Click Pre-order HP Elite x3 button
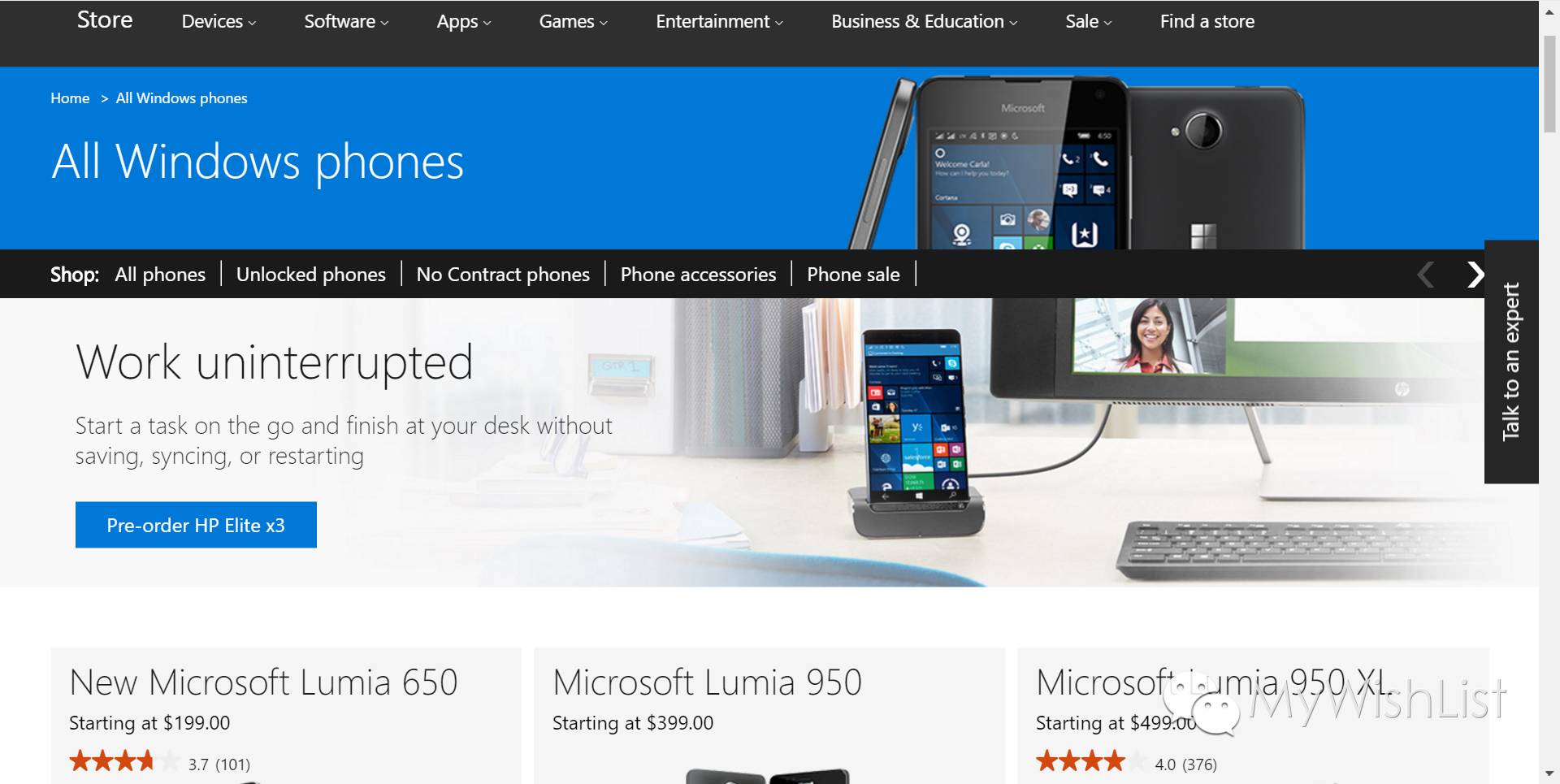The height and width of the screenshot is (784, 1560). click(x=196, y=525)
